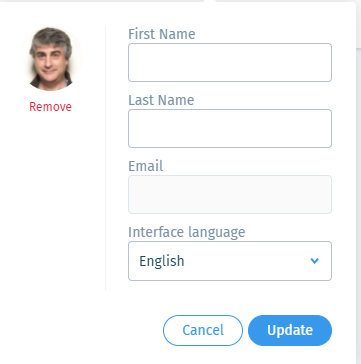Click the red Remove text under the photo
This screenshot has width=361, height=364.
(x=50, y=107)
